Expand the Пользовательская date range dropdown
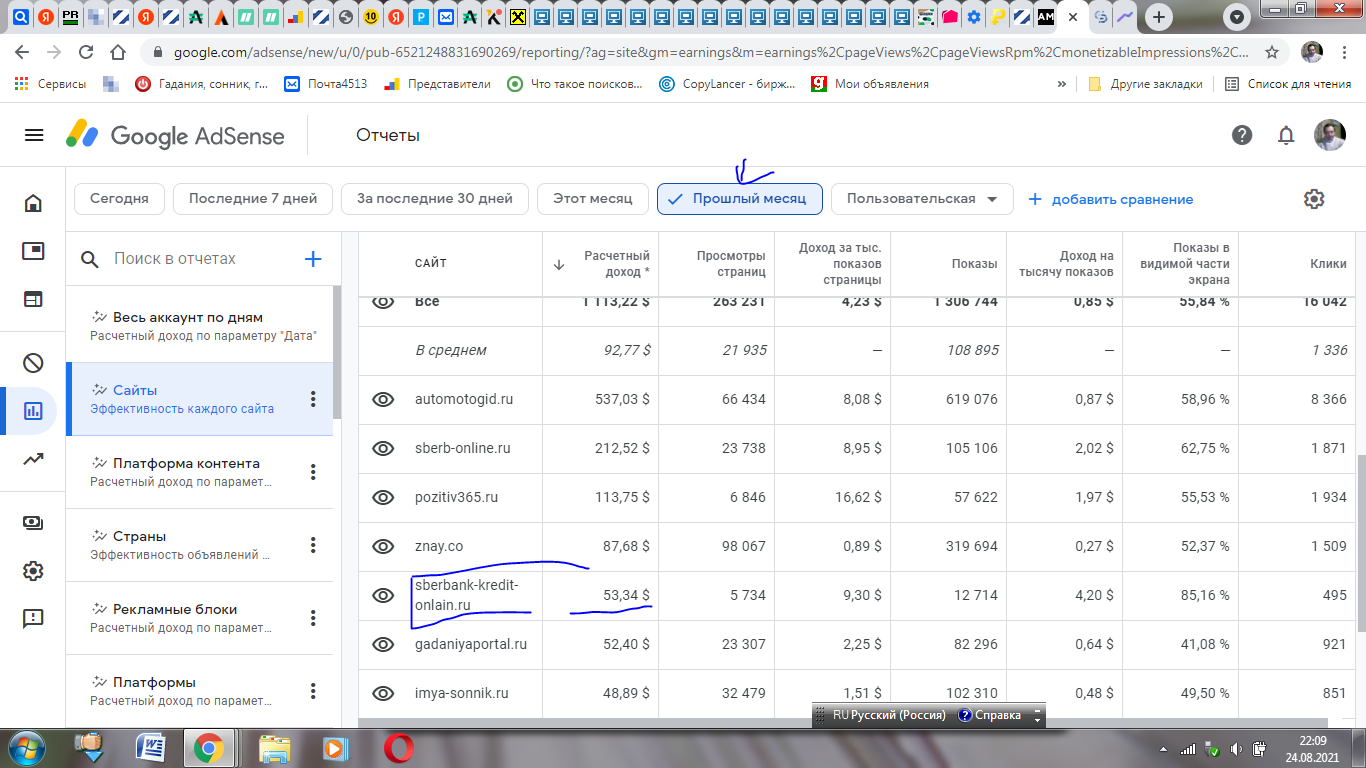This screenshot has height=768, width=1366. 922,199
